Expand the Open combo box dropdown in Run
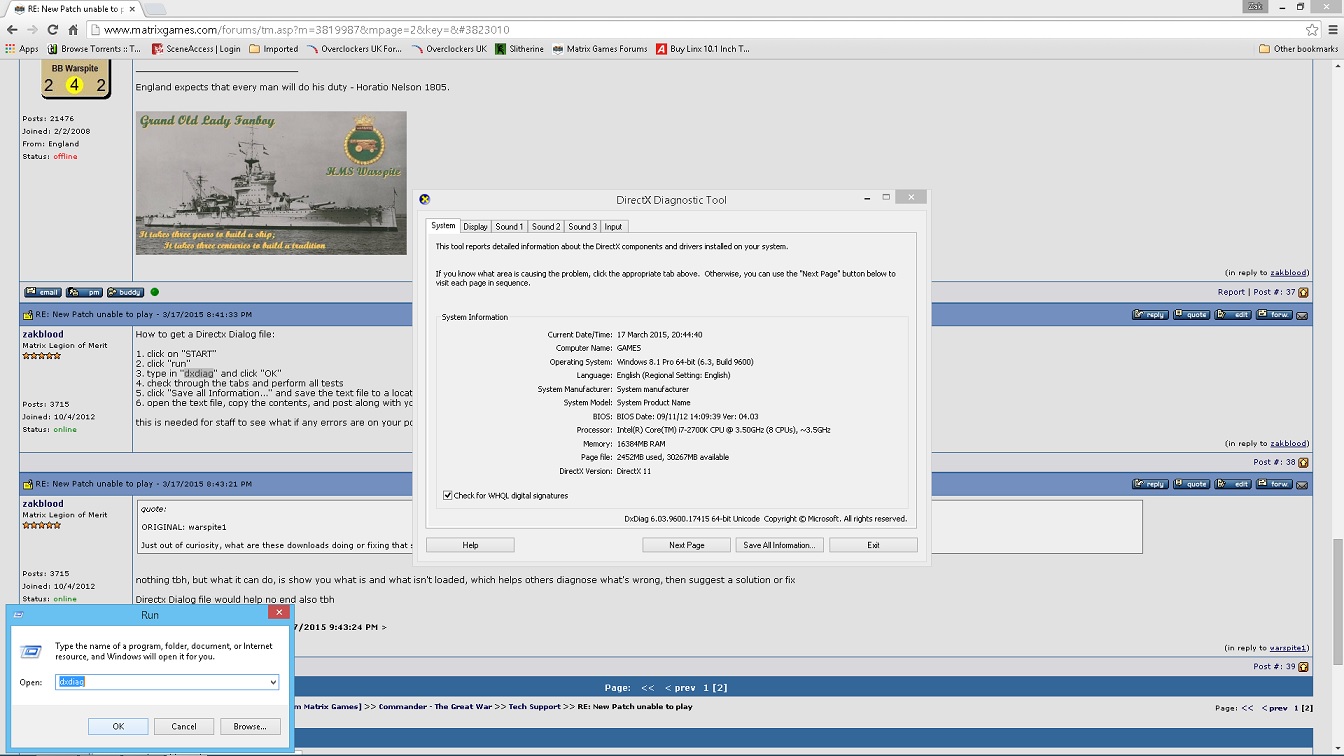This screenshot has height=756, width=1344. click(x=272, y=682)
